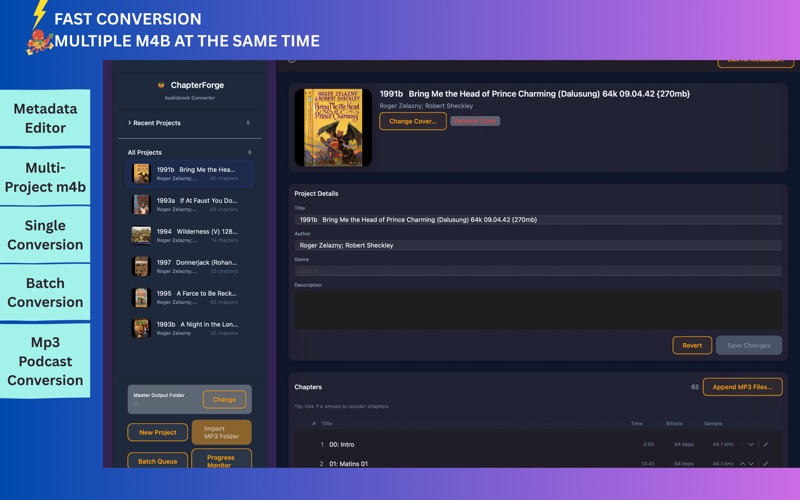Click the ChapterForge logo icon
800x500 pixels.
click(161, 85)
